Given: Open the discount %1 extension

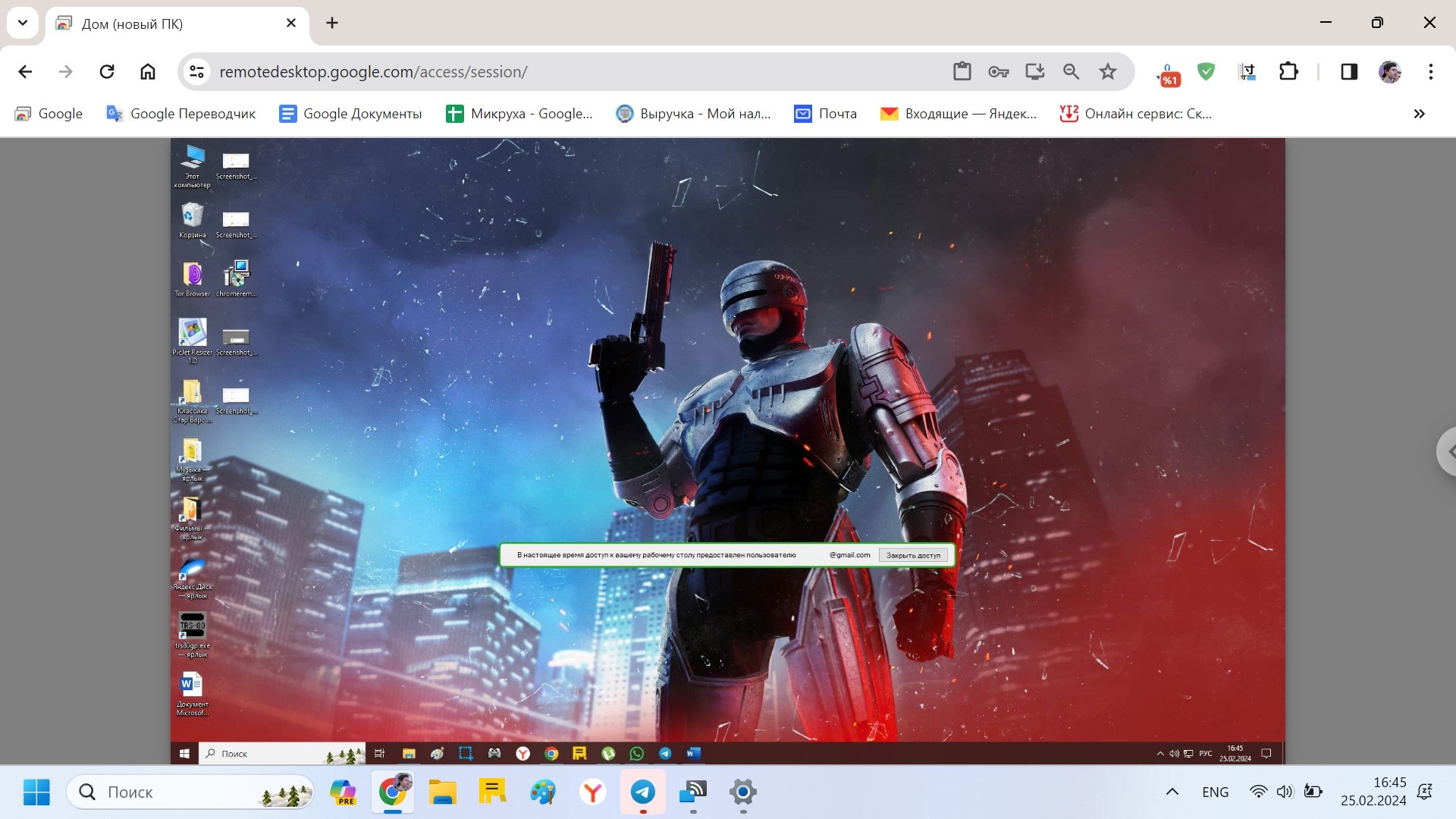Looking at the screenshot, I should 1169,74.
